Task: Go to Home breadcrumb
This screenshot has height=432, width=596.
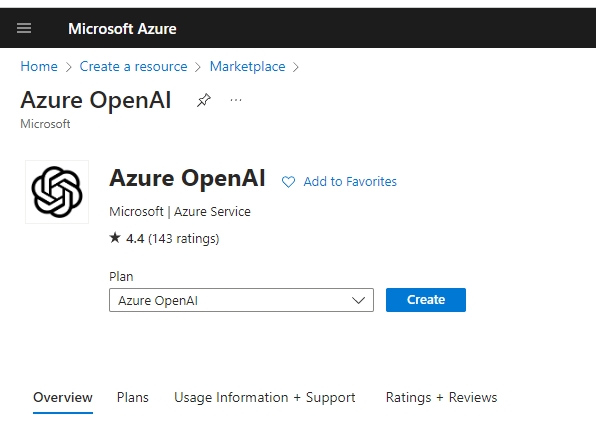Action: click(39, 66)
